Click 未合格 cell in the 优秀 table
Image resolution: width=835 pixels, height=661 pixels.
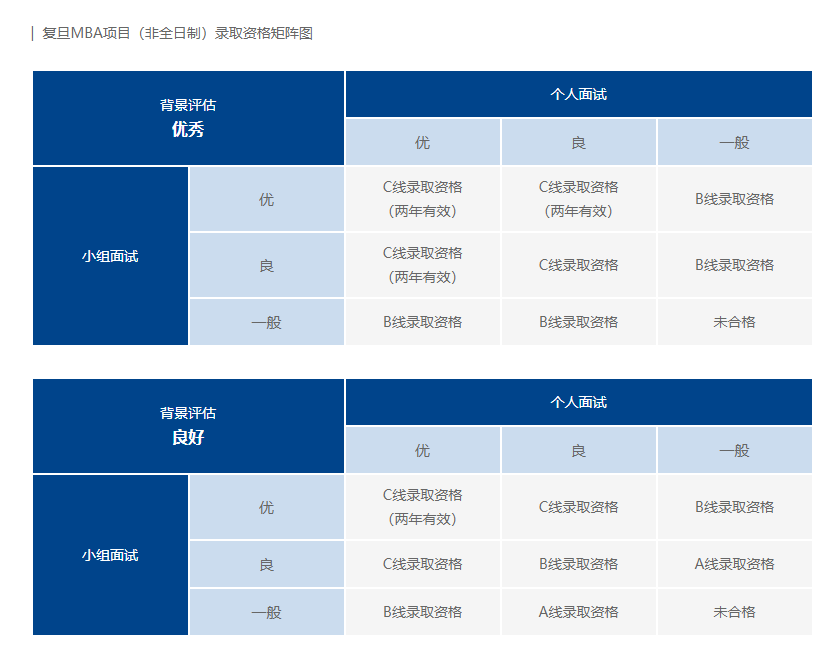tap(734, 322)
